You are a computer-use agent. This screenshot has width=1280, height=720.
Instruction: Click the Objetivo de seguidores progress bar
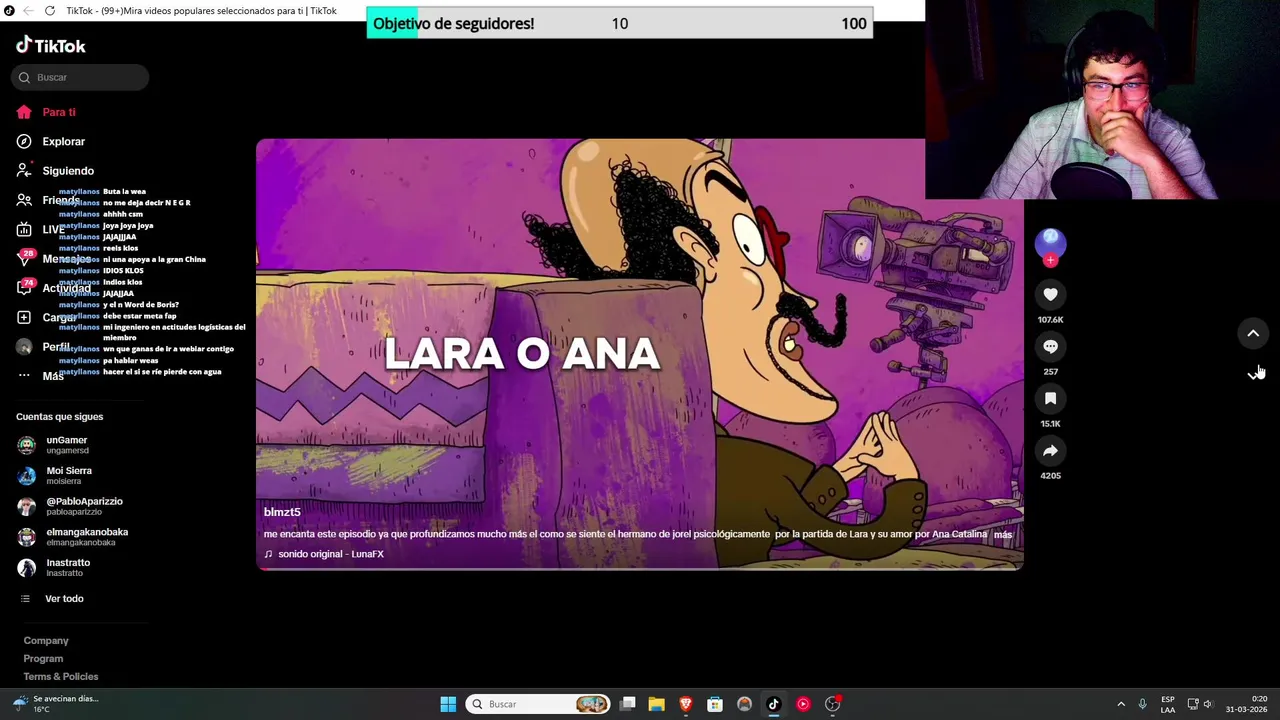point(620,23)
